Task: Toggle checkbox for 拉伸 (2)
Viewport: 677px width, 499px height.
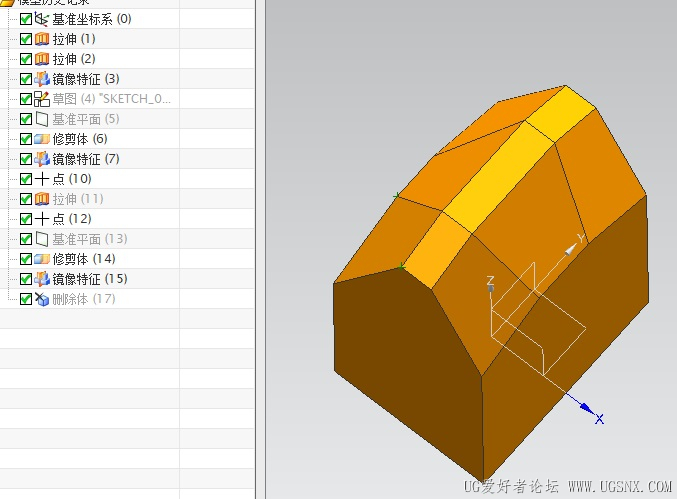Action: (26, 59)
